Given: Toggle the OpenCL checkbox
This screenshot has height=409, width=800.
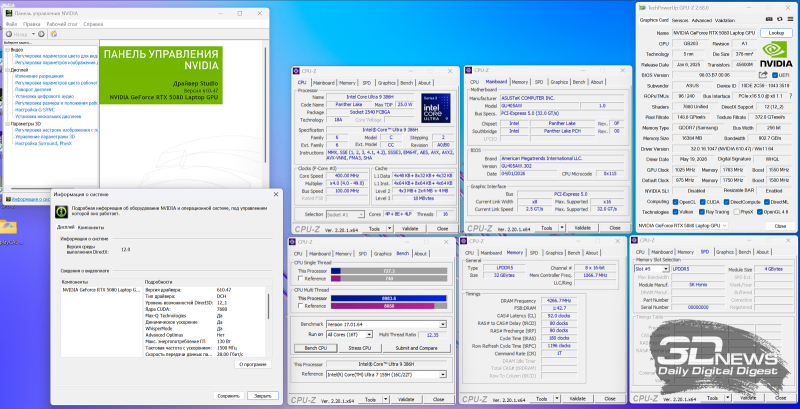Looking at the screenshot, I should [x=676, y=201].
